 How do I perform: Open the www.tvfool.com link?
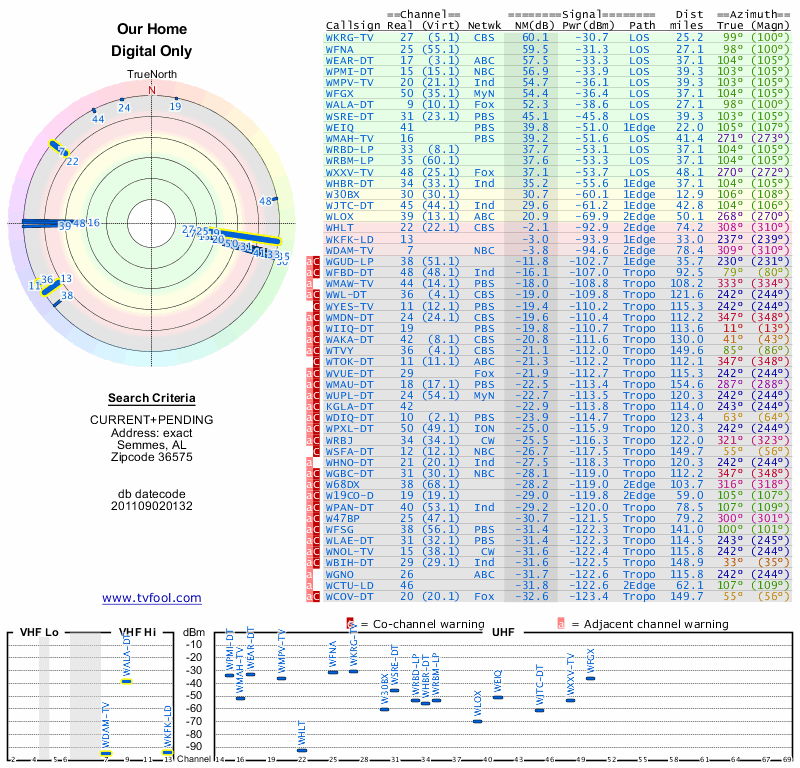click(x=152, y=598)
